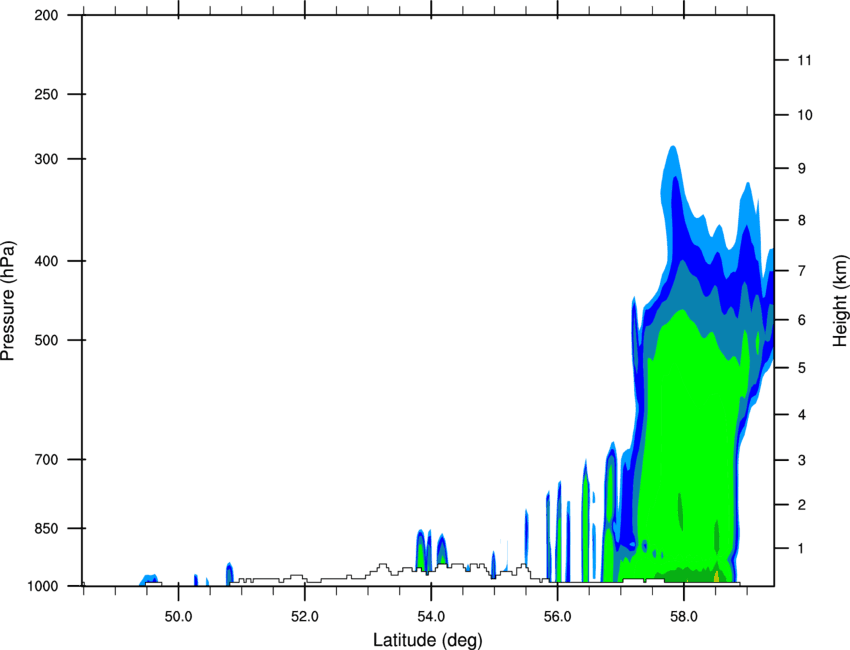Select the 200 pressure tick label
The height and width of the screenshot is (650, 850).
pos(46,15)
